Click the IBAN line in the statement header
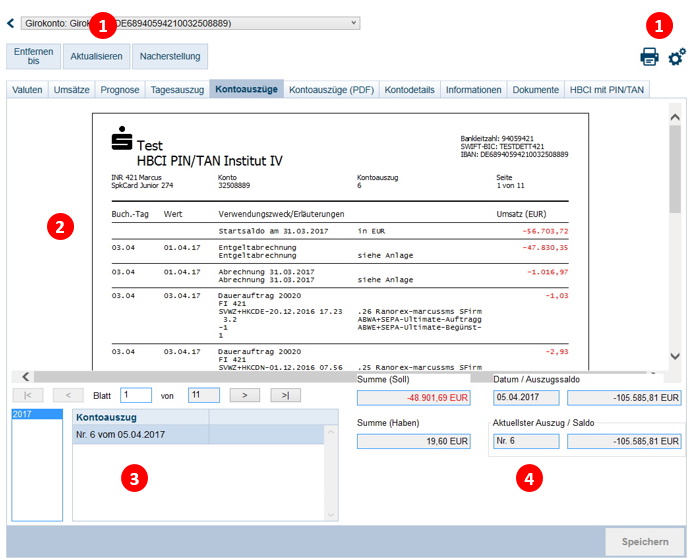This screenshot has width=689, height=560. click(515, 154)
